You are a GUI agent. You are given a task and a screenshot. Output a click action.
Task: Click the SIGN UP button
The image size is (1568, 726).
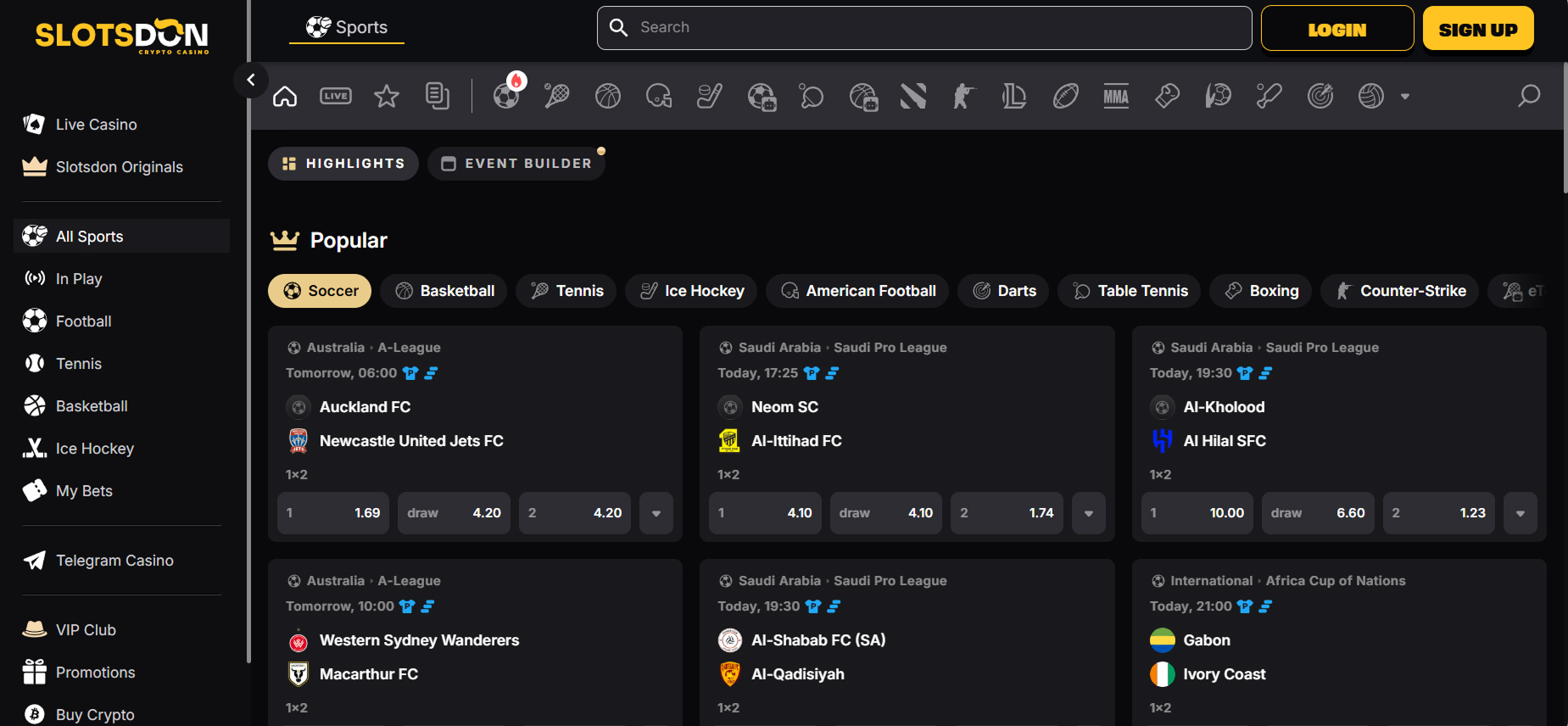(x=1477, y=29)
